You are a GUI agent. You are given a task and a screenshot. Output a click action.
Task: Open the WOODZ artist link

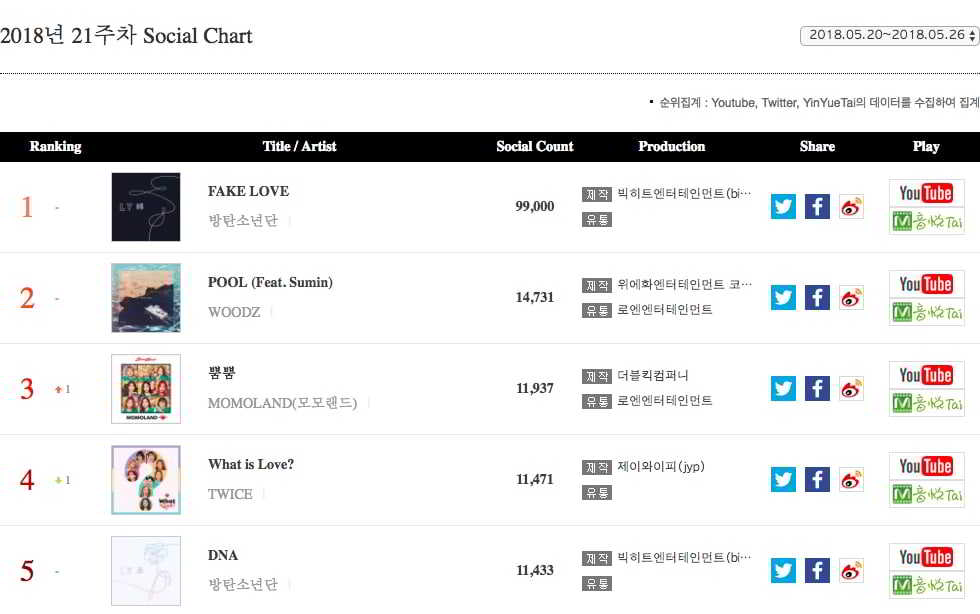[233, 312]
